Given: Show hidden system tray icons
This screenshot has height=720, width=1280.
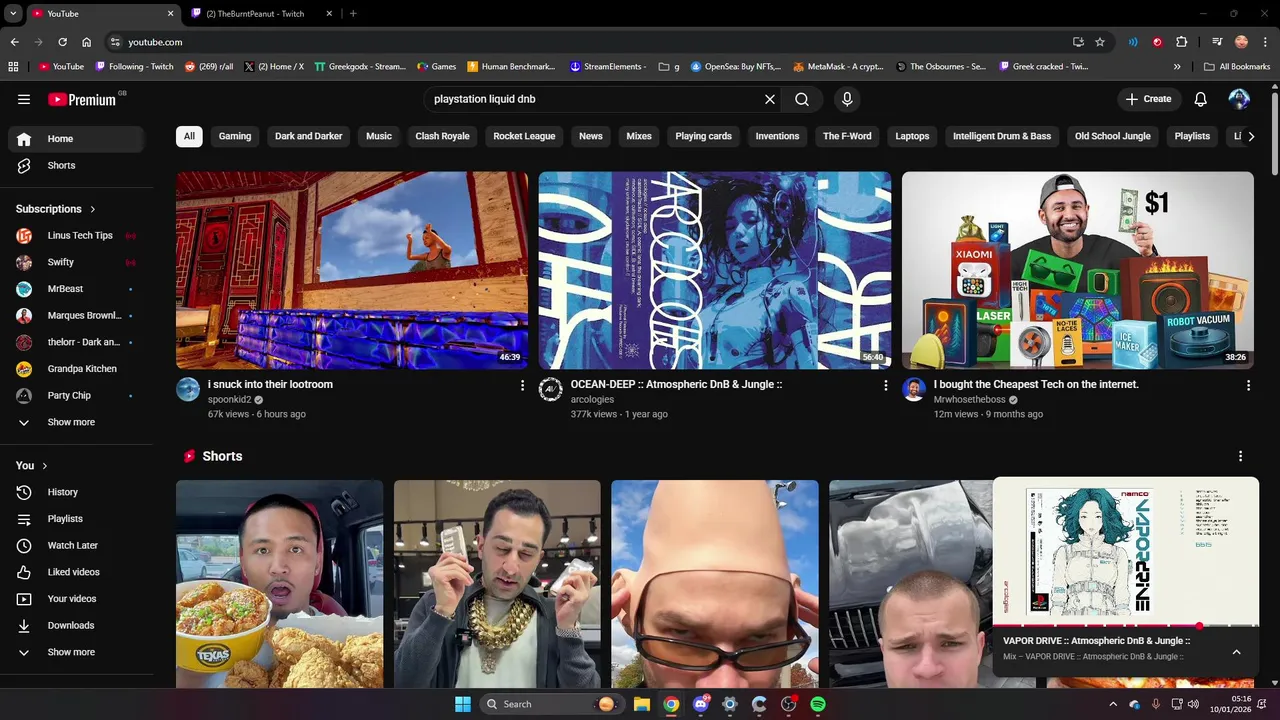Looking at the screenshot, I should 1113,704.
